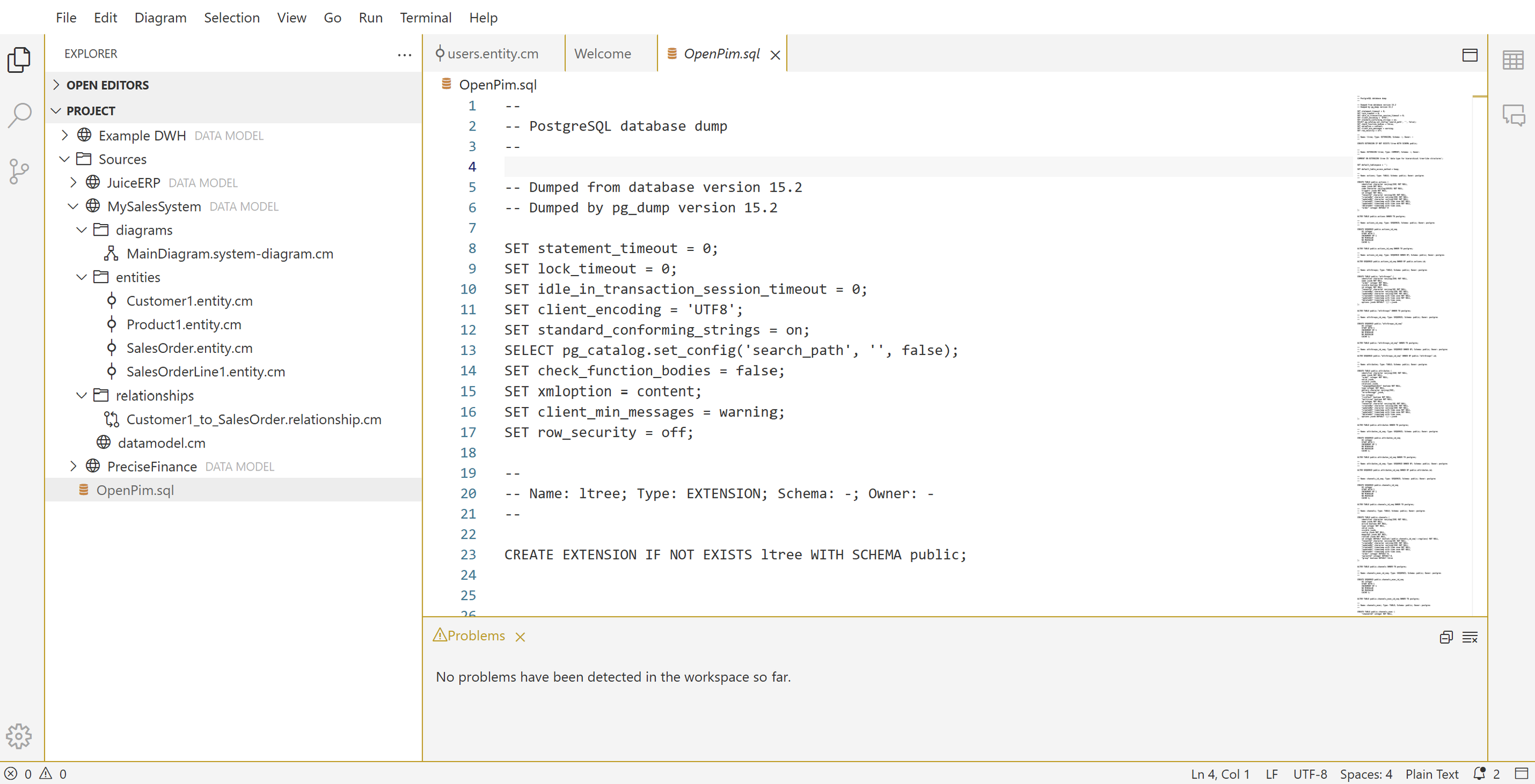
Task: Open the Search view in the activity bar
Action: point(19,115)
